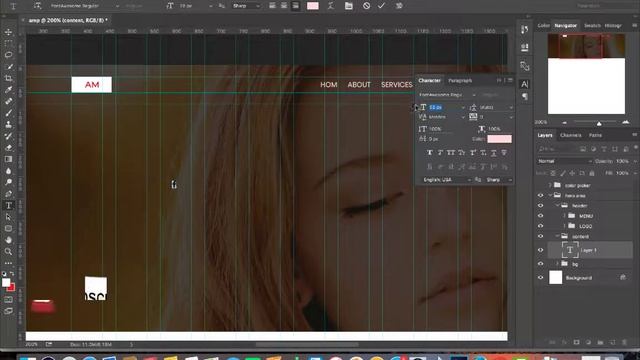
Task: Left align text in options bar
Action: pos(272,6)
